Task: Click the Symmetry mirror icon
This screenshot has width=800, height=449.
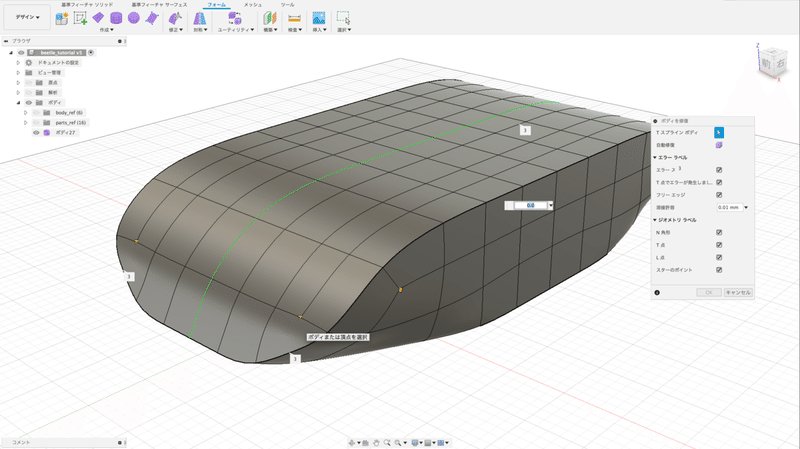Action: coord(199,18)
